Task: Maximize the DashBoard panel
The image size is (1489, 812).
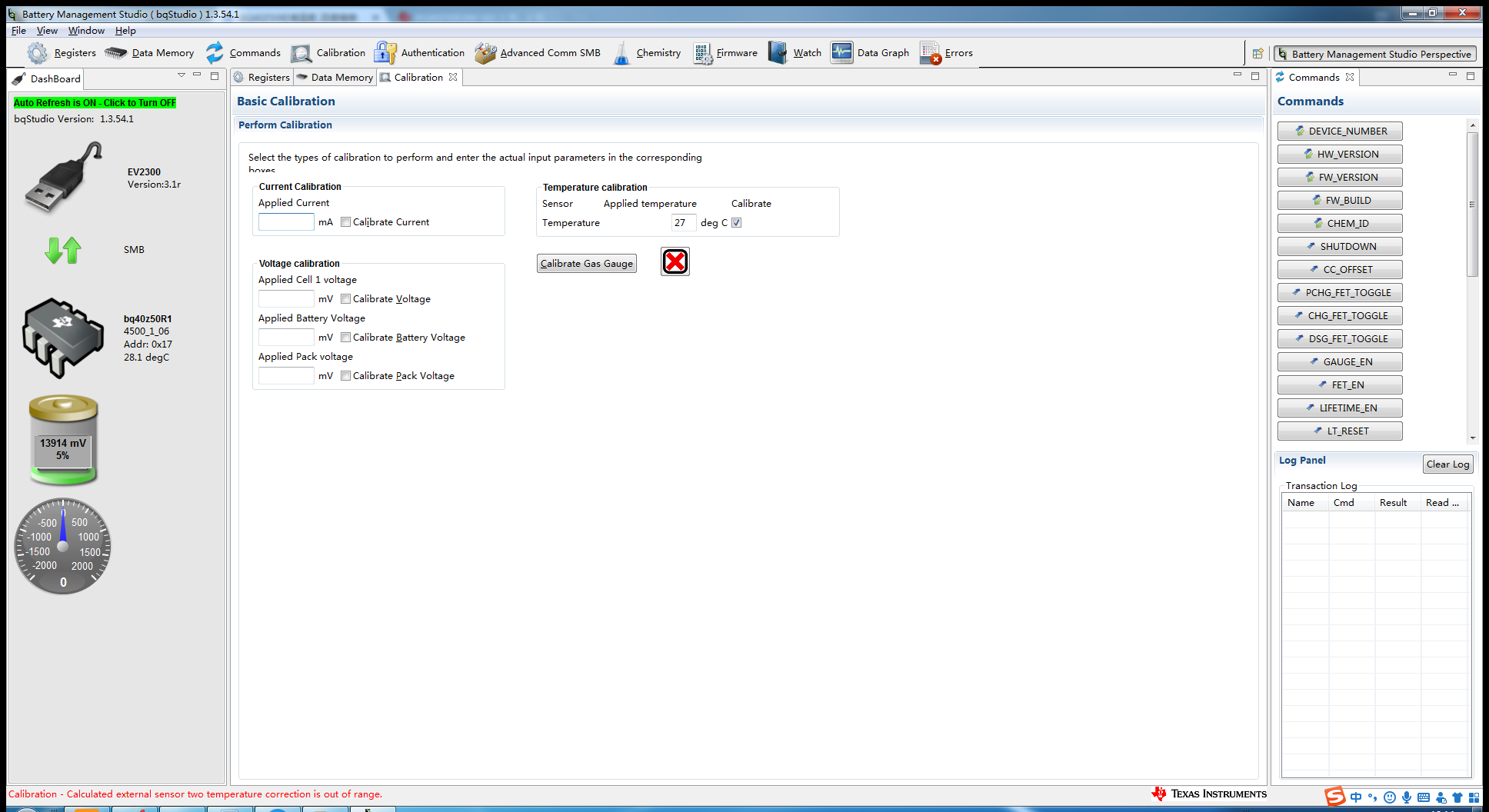Action: pyautogui.click(x=215, y=75)
